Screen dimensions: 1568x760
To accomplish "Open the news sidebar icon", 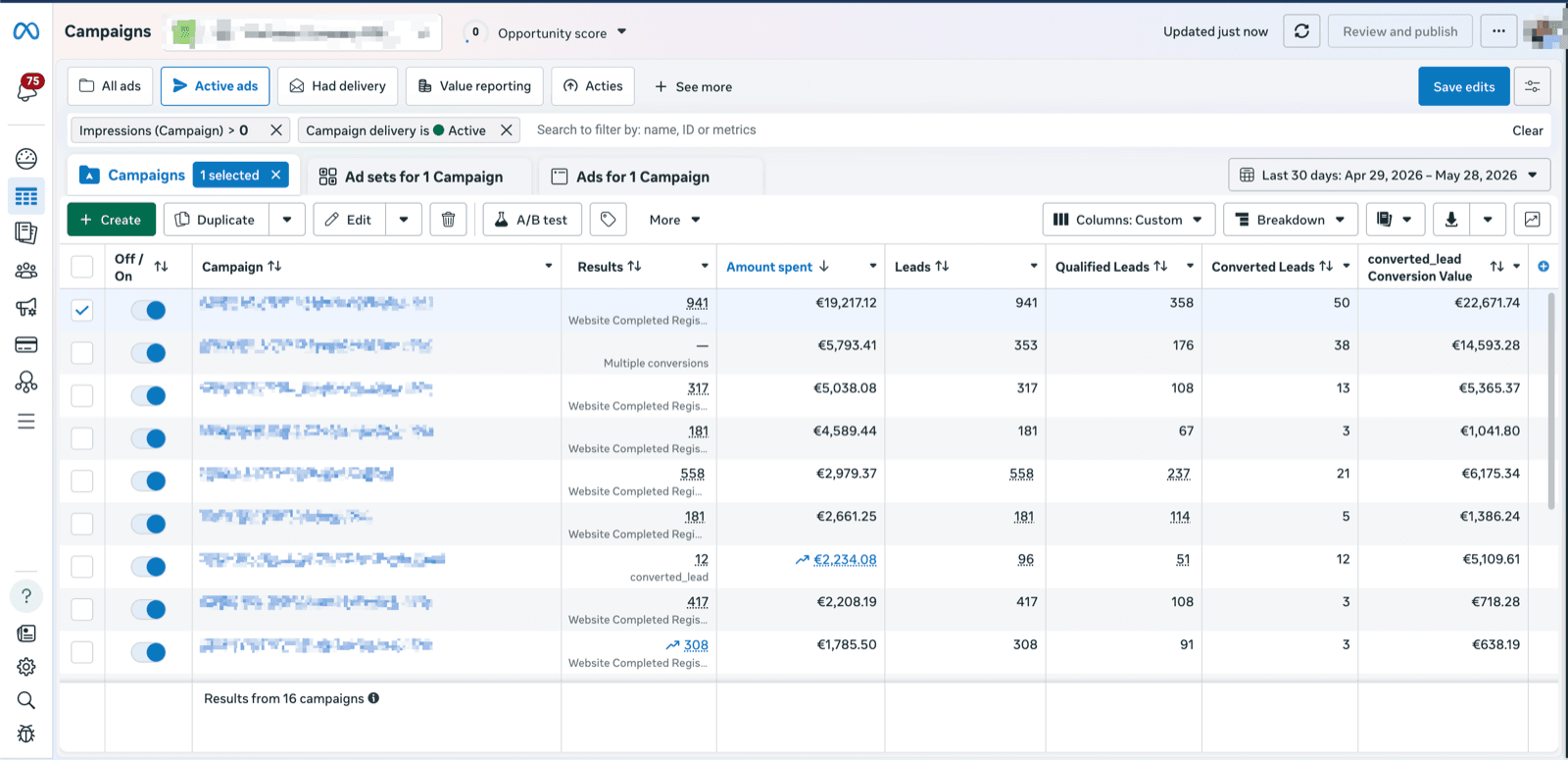I will pos(26,633).
